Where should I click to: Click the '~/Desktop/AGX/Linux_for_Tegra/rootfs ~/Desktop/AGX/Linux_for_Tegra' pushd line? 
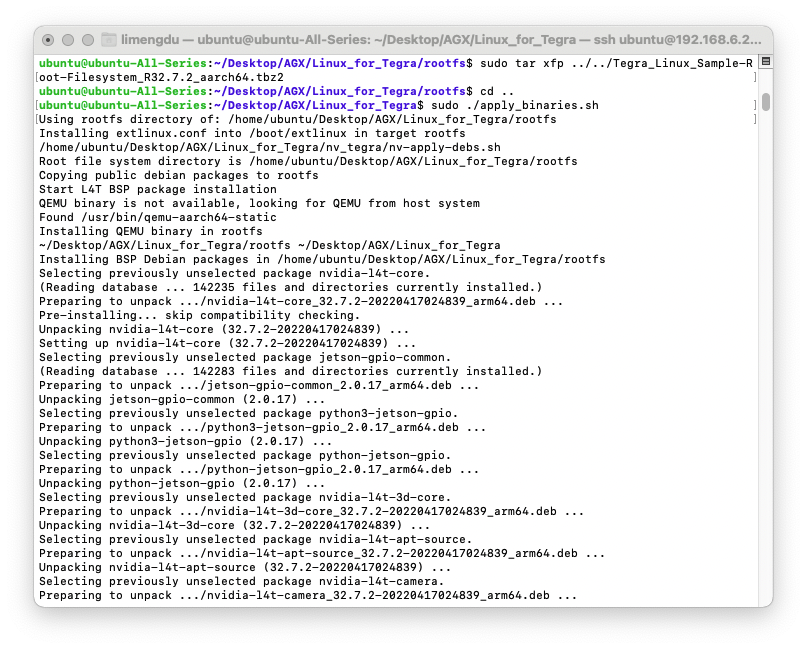[270, 245]
